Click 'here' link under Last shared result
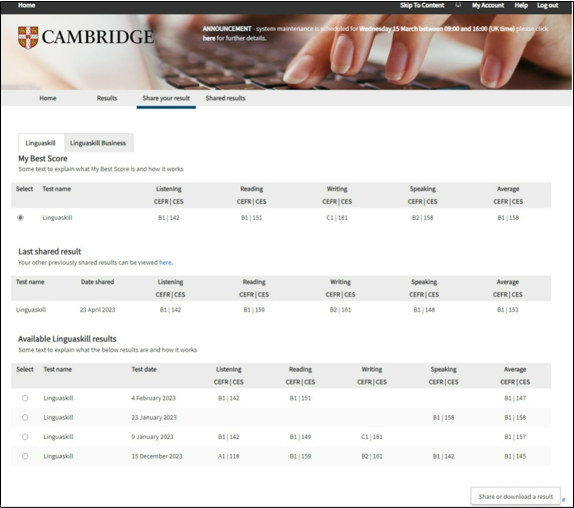This screenshot has width=574, height=508. 165,262
